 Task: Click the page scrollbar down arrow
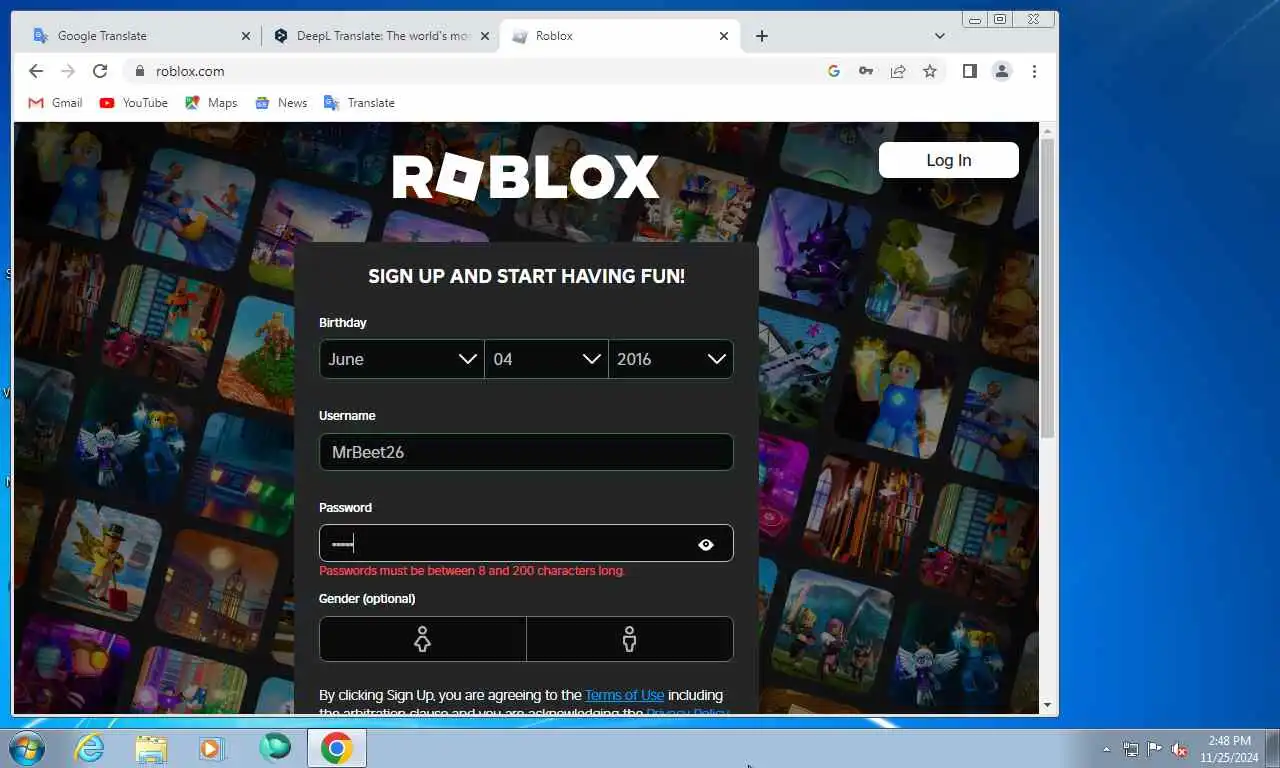[1048, 705]
